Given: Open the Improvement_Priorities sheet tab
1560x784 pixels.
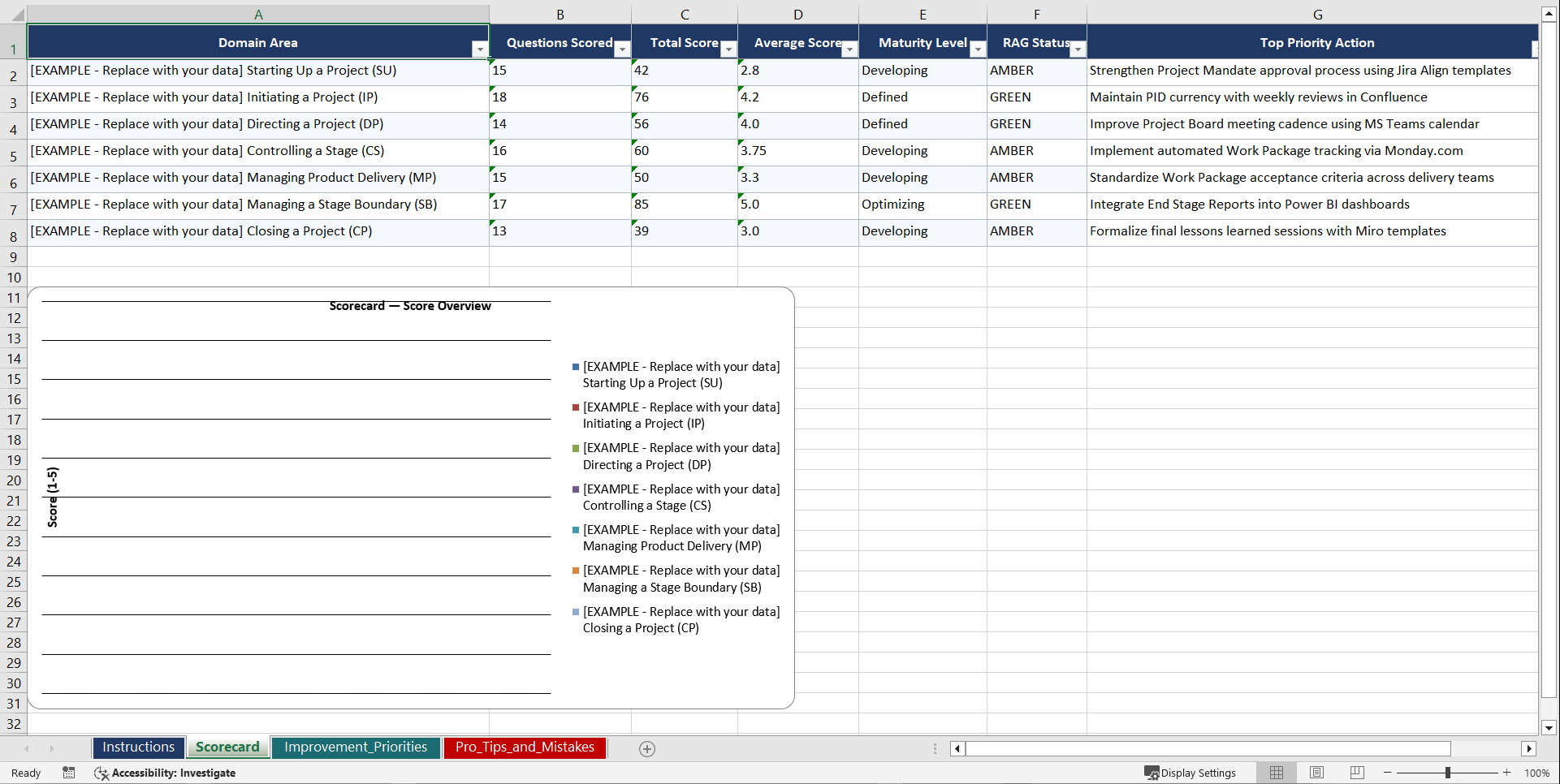Looking at the screenshot, I should (356, 747).
